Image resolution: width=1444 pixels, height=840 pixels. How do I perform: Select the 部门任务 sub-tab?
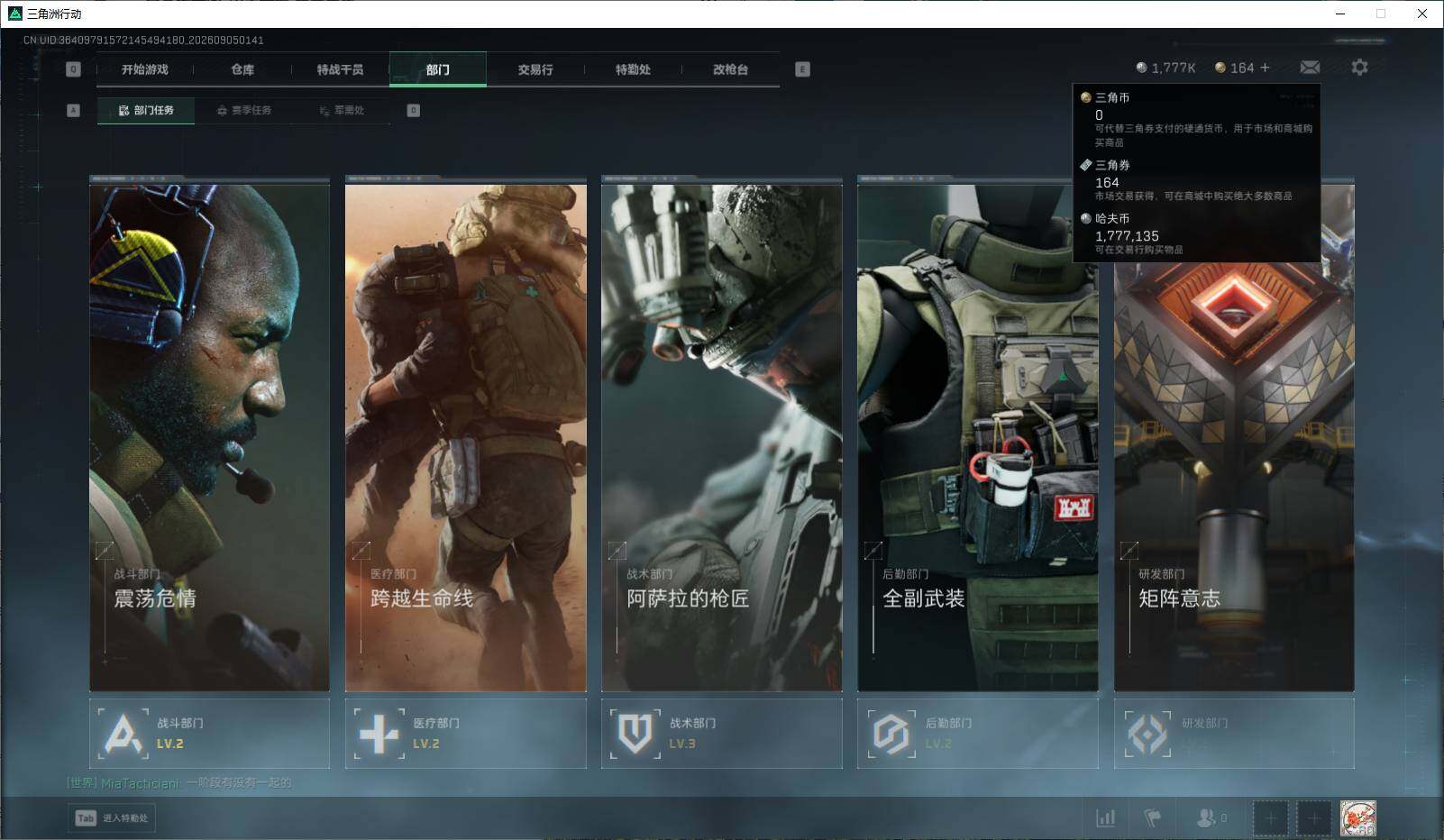tap(146, 110)
